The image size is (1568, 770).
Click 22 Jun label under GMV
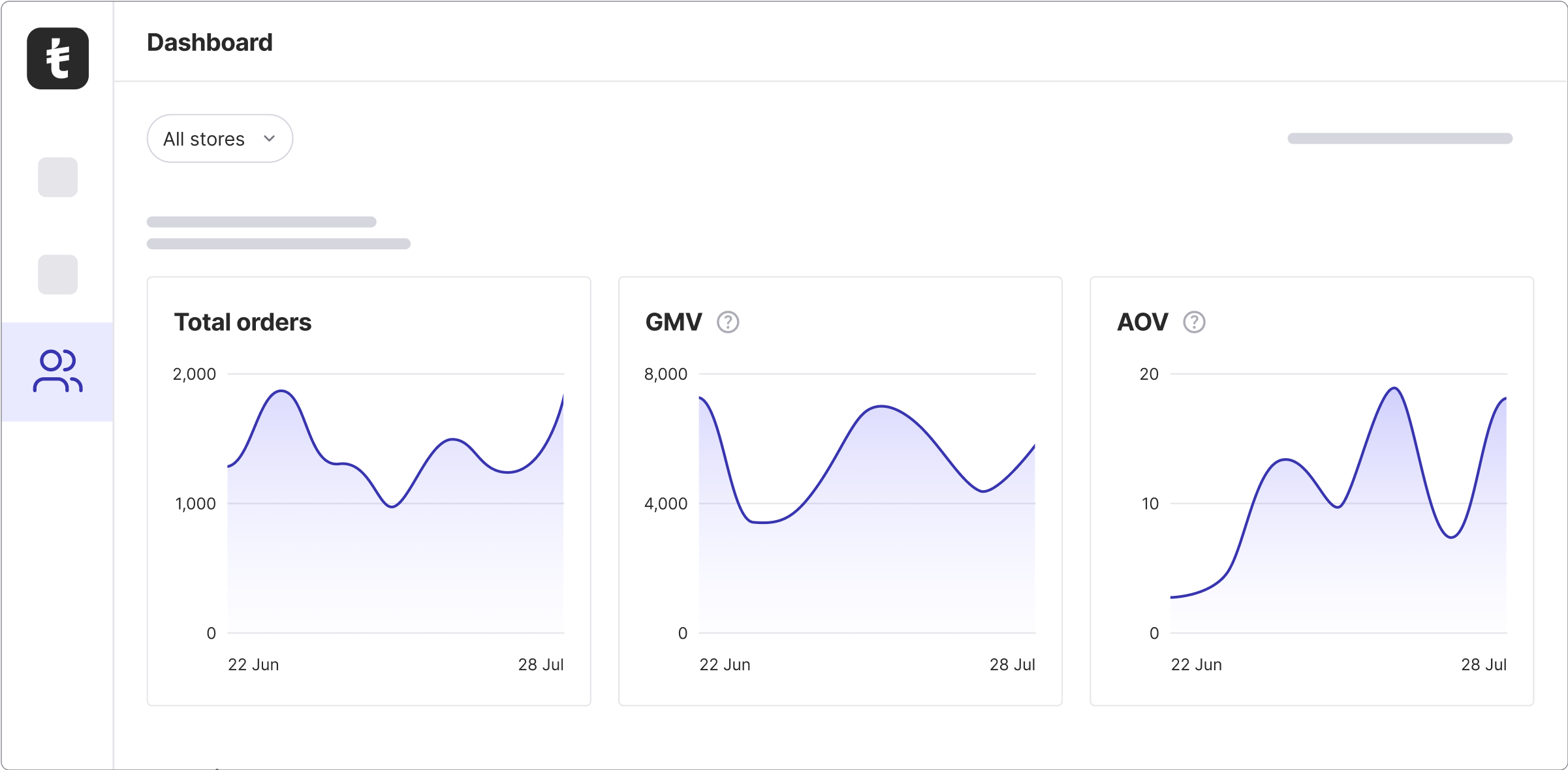[x=725, y=665]
